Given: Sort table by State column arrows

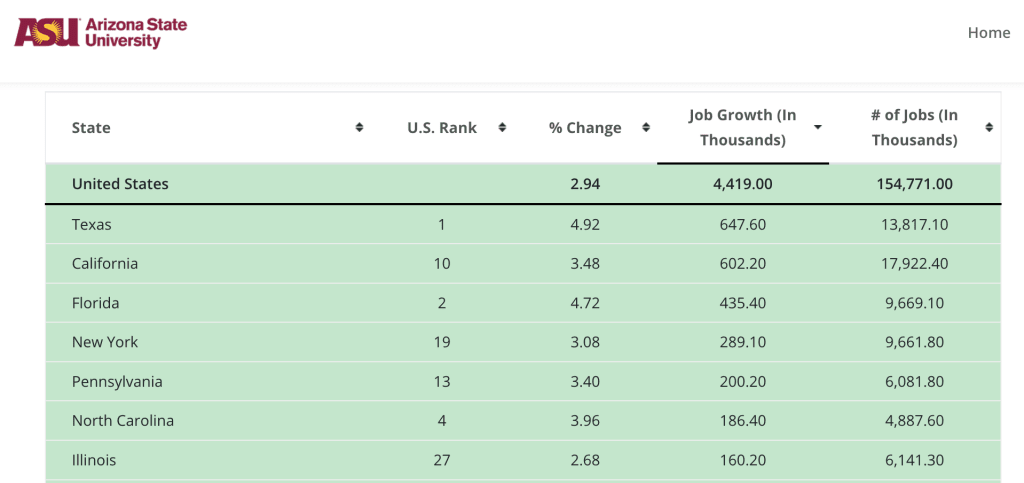Looking at the screenshot, I should (359, 127).
